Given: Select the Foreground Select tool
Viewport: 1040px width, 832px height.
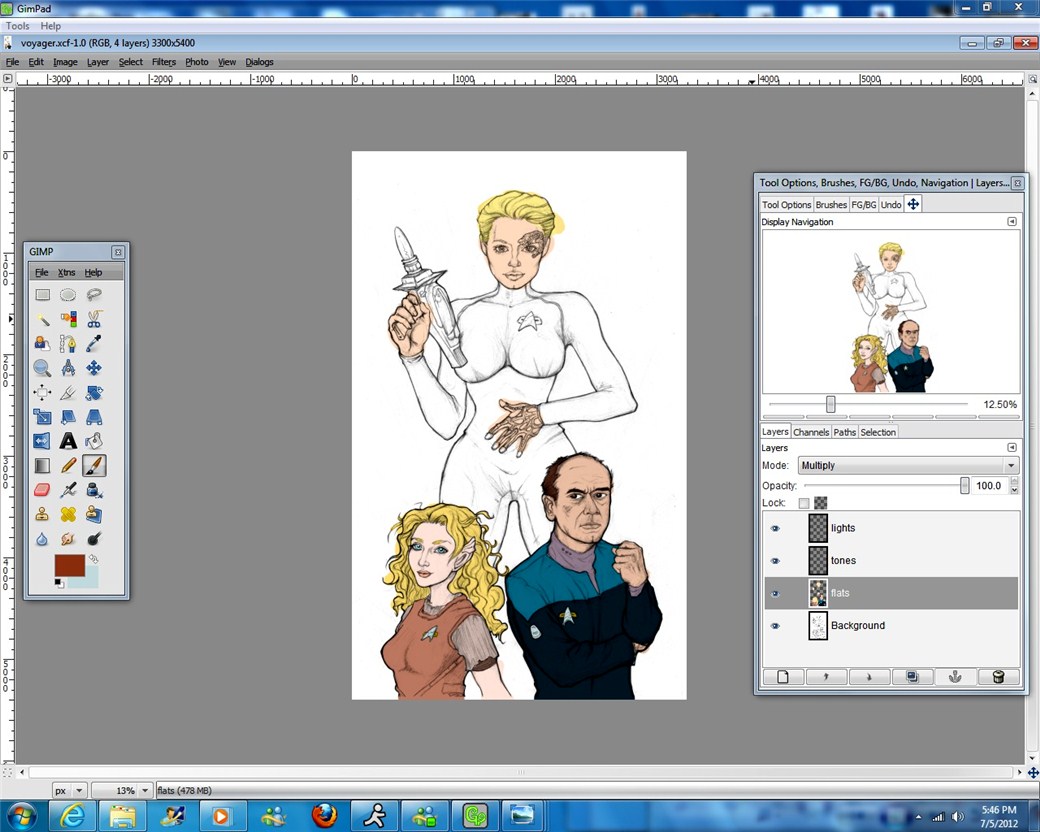Looking at the screenshot, I should pyautogui.click(x=42, y=344).
